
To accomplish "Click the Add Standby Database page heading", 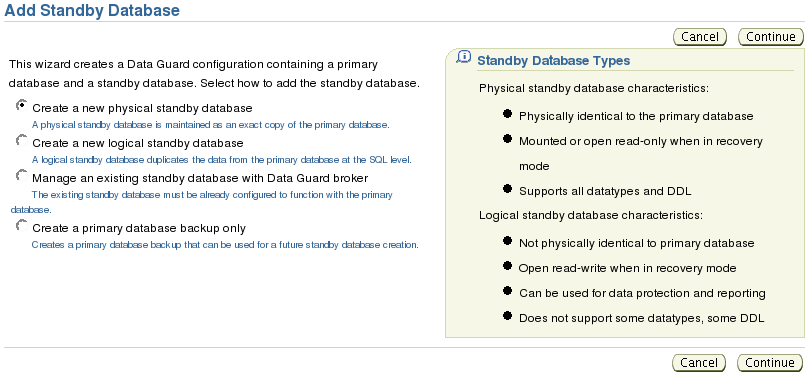I will coord(92,10).
